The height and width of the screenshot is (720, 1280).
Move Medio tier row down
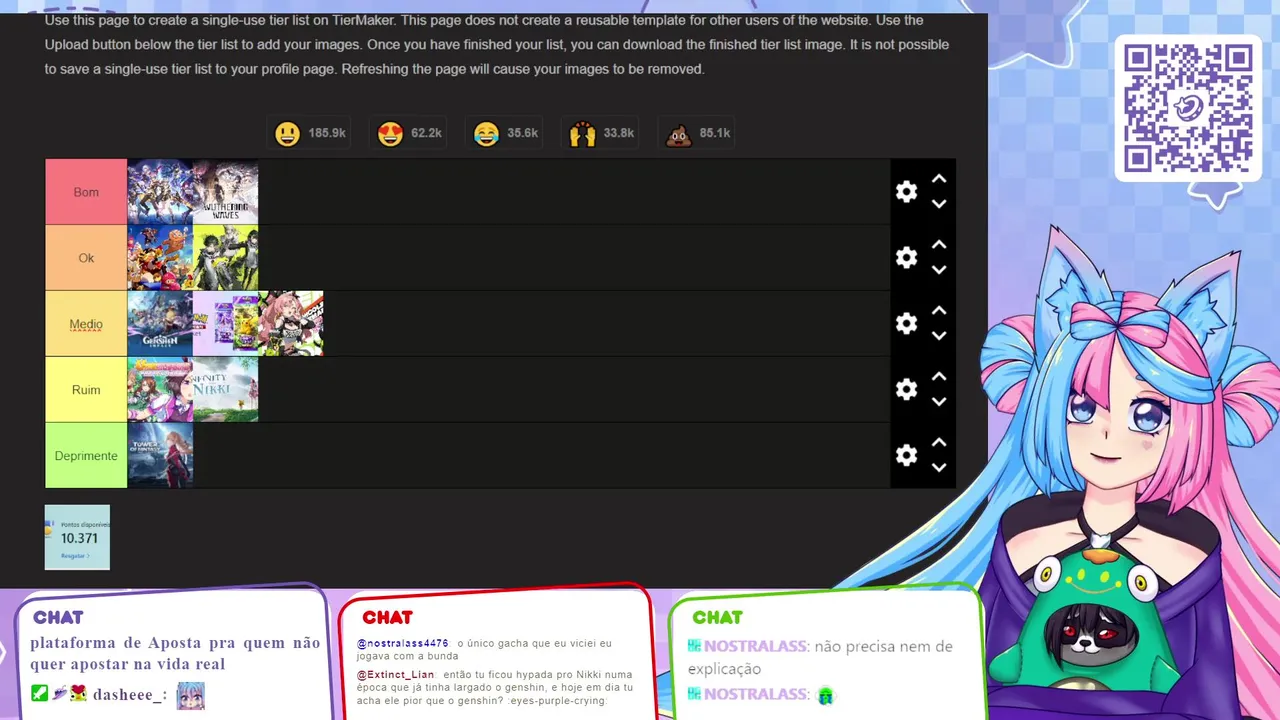click(x=939, y=336)
